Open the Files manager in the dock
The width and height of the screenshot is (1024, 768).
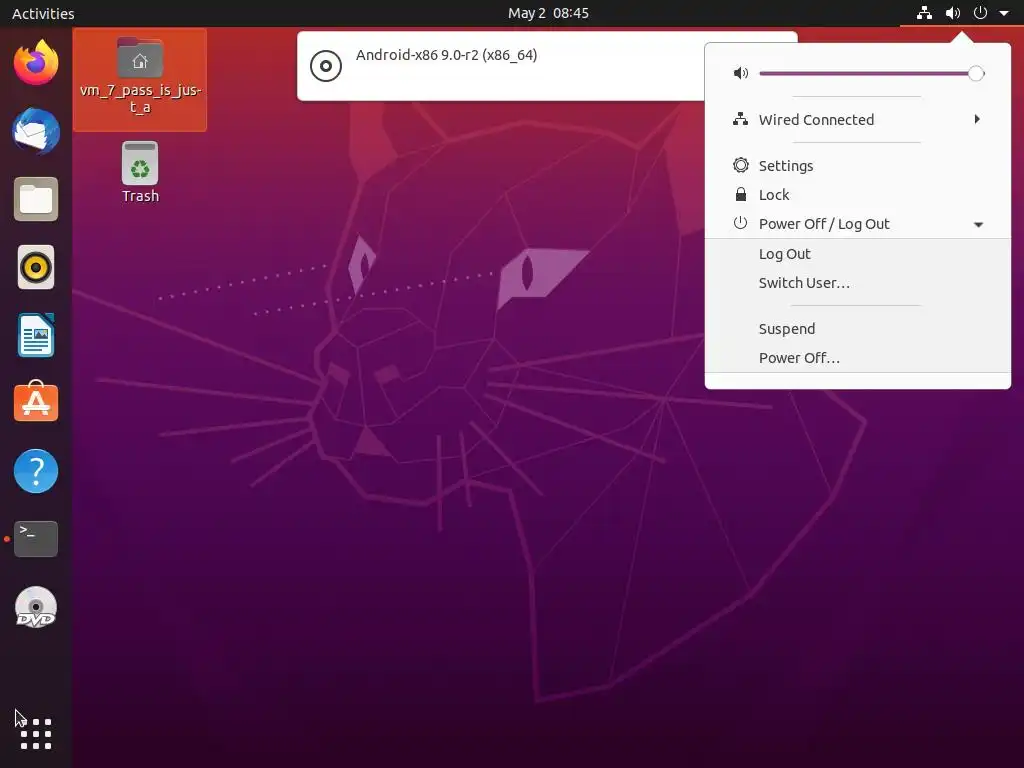pos(36,199)
